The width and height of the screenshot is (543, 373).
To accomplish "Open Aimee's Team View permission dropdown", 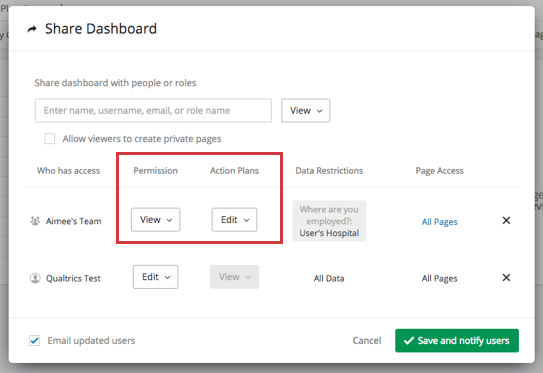I will click(x=155, y=220).
